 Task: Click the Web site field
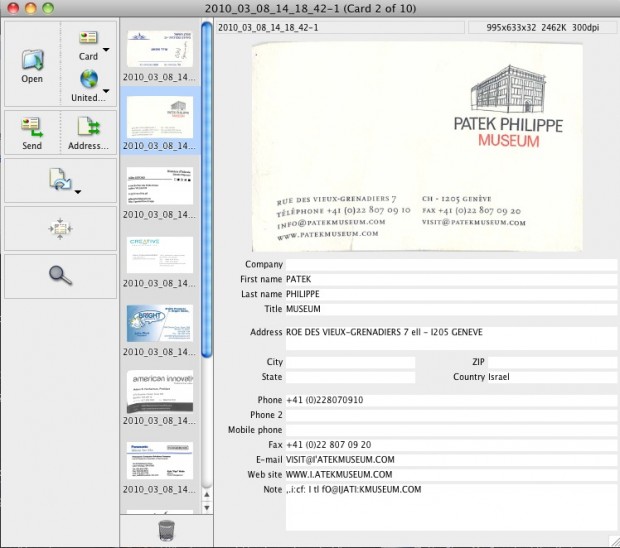click(x=451, y=475)
